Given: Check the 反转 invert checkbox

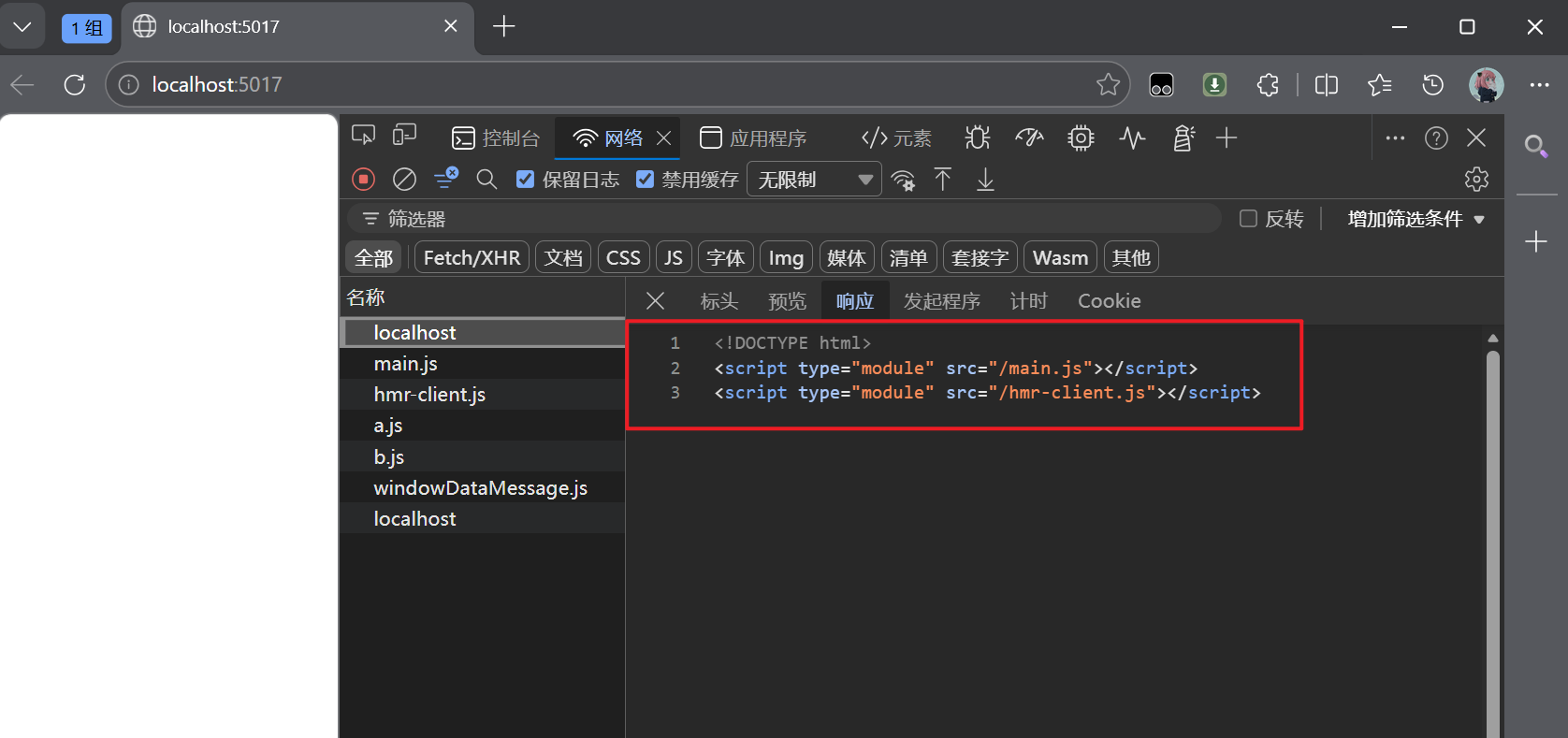Looking at the screenshot, I should pyautogui.click(x=1248, y=219).
